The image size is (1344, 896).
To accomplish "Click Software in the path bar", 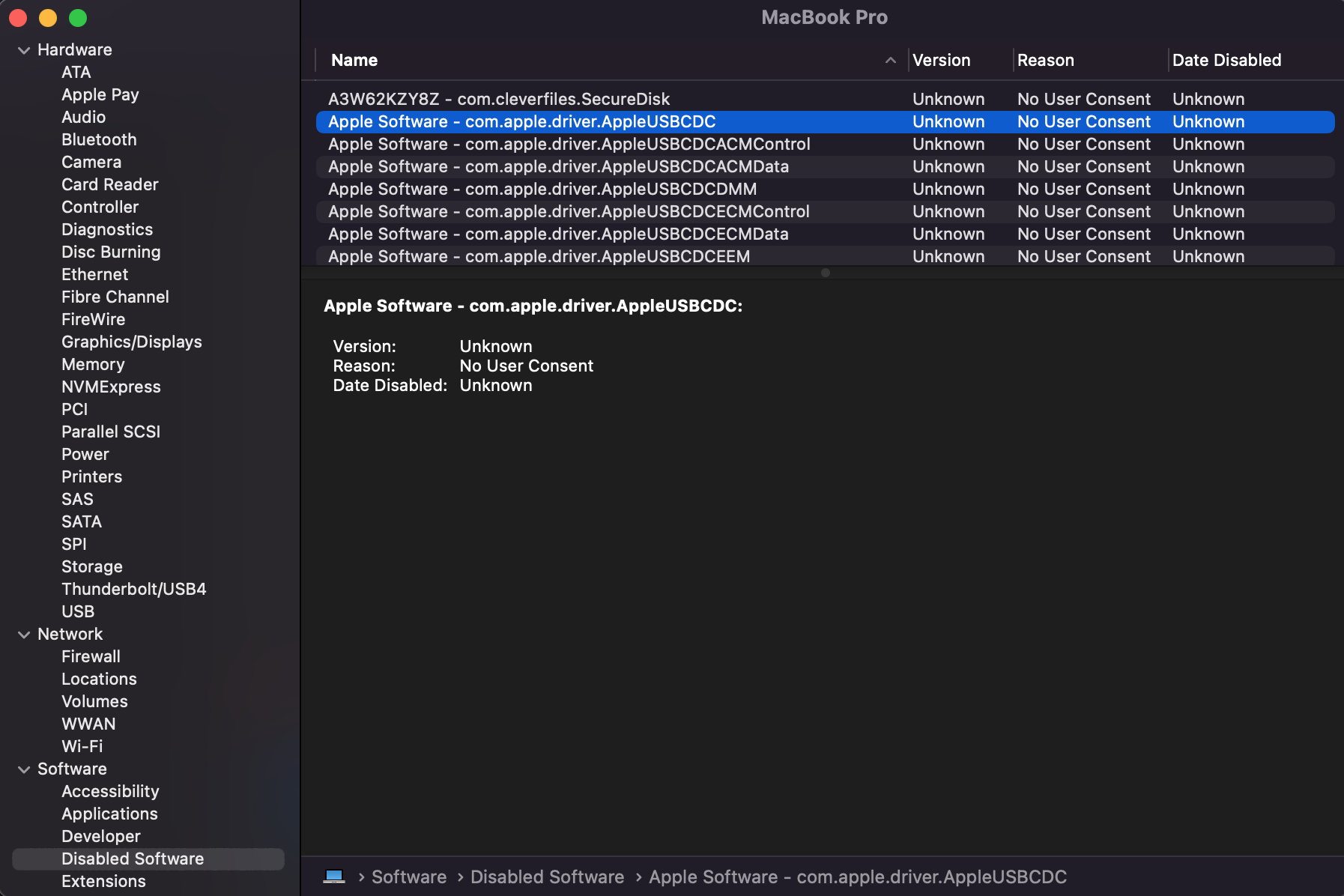I will tap(409, 877).
